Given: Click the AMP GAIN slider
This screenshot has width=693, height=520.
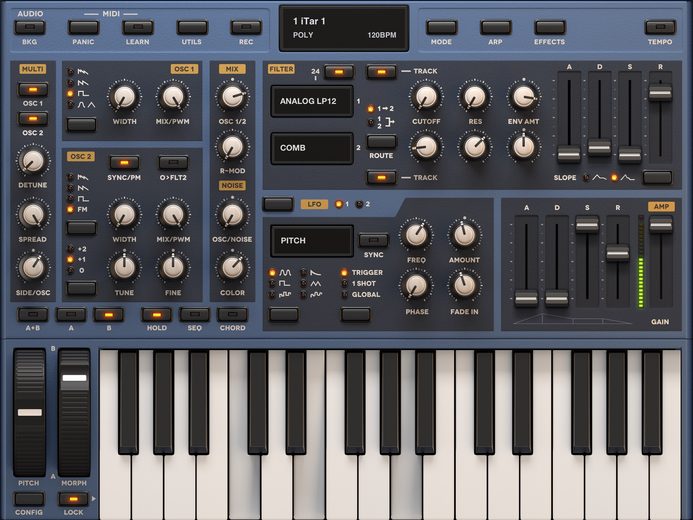Looking at the screenshot, I should coord(661,224).
